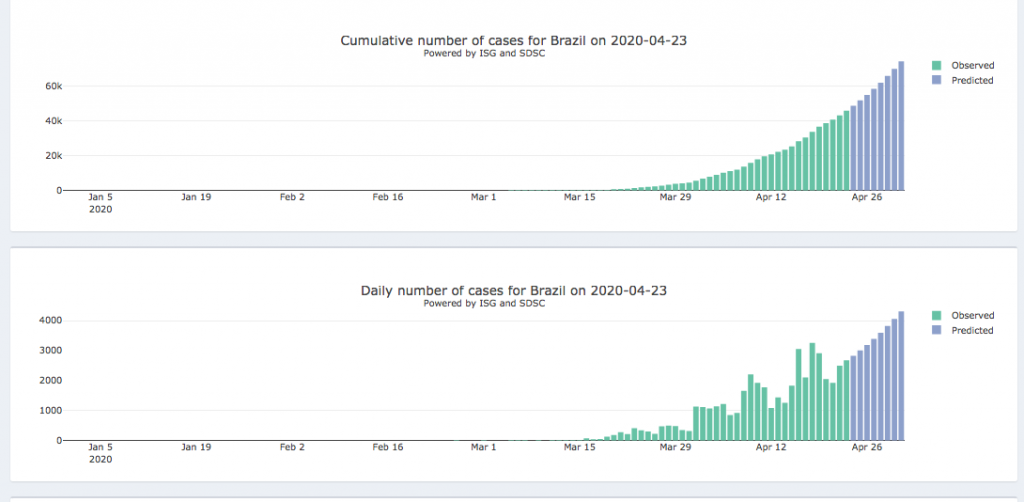Click purple Predicted swatch in daily chart legend

click(937, 330)
